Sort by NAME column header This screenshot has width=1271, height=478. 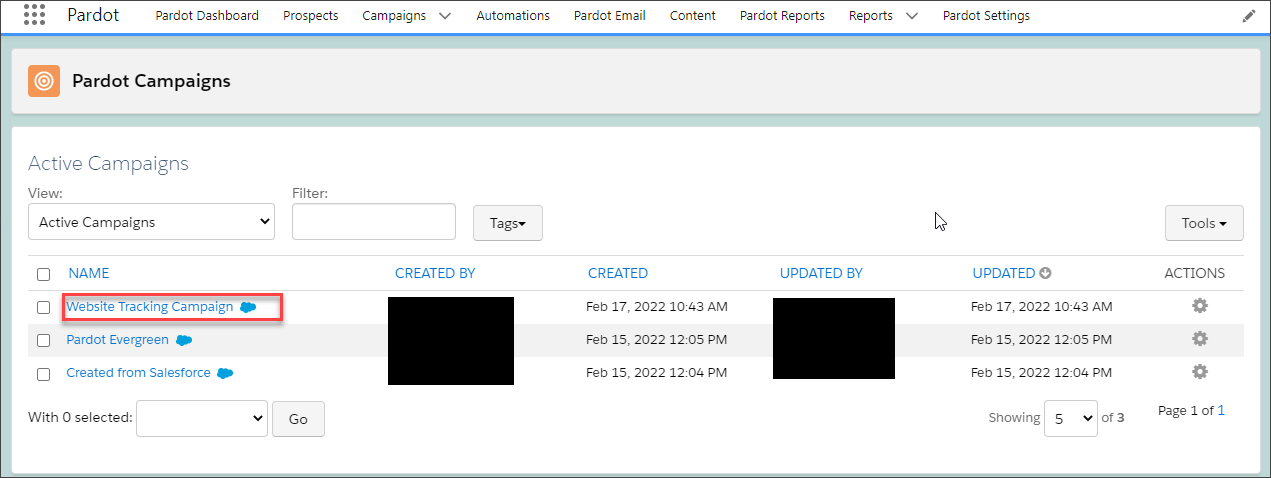(x=89, y=273)
